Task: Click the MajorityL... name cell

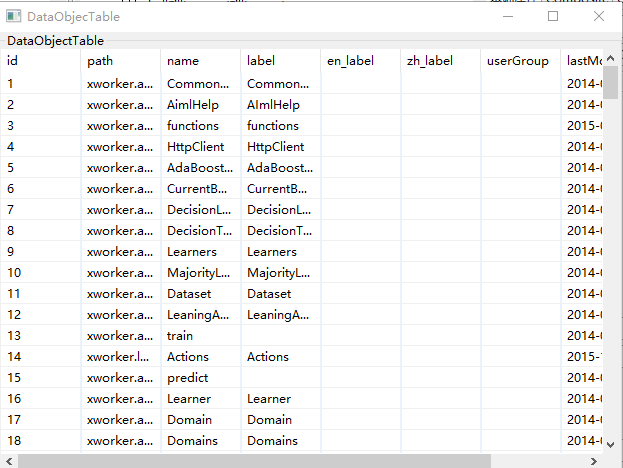Action: [201, 273]
